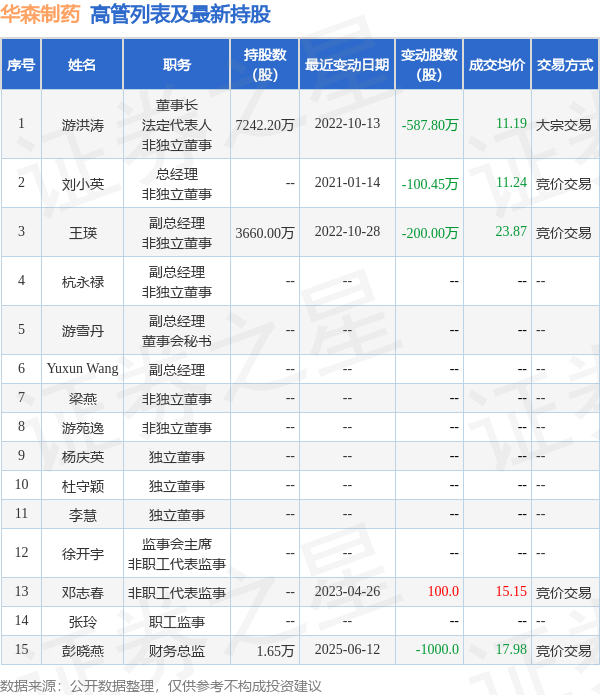Click row number 10

click(21, 484)
